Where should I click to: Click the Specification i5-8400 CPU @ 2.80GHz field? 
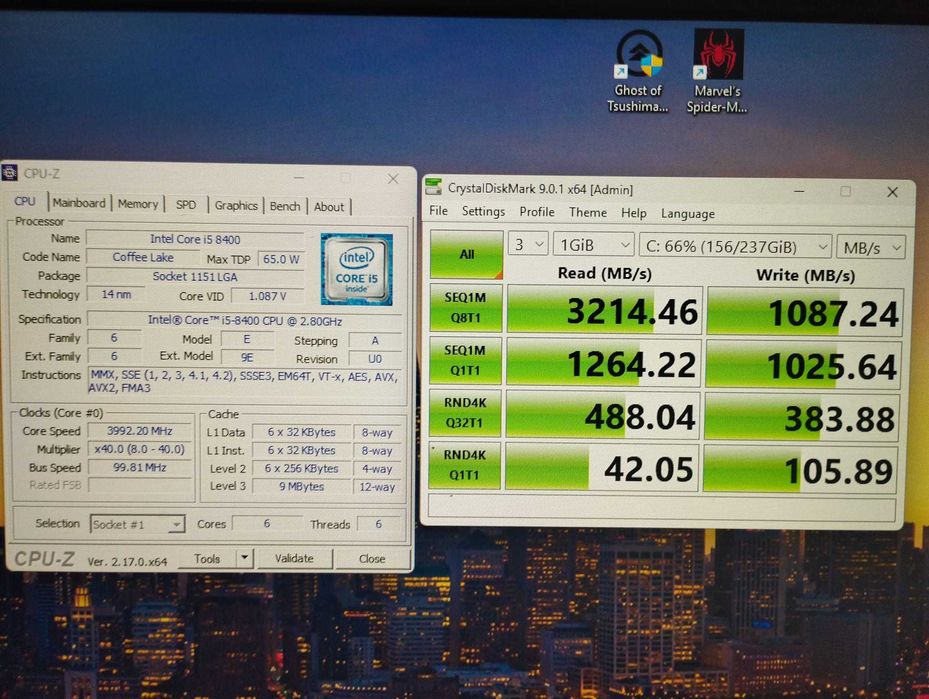point(245,320)
